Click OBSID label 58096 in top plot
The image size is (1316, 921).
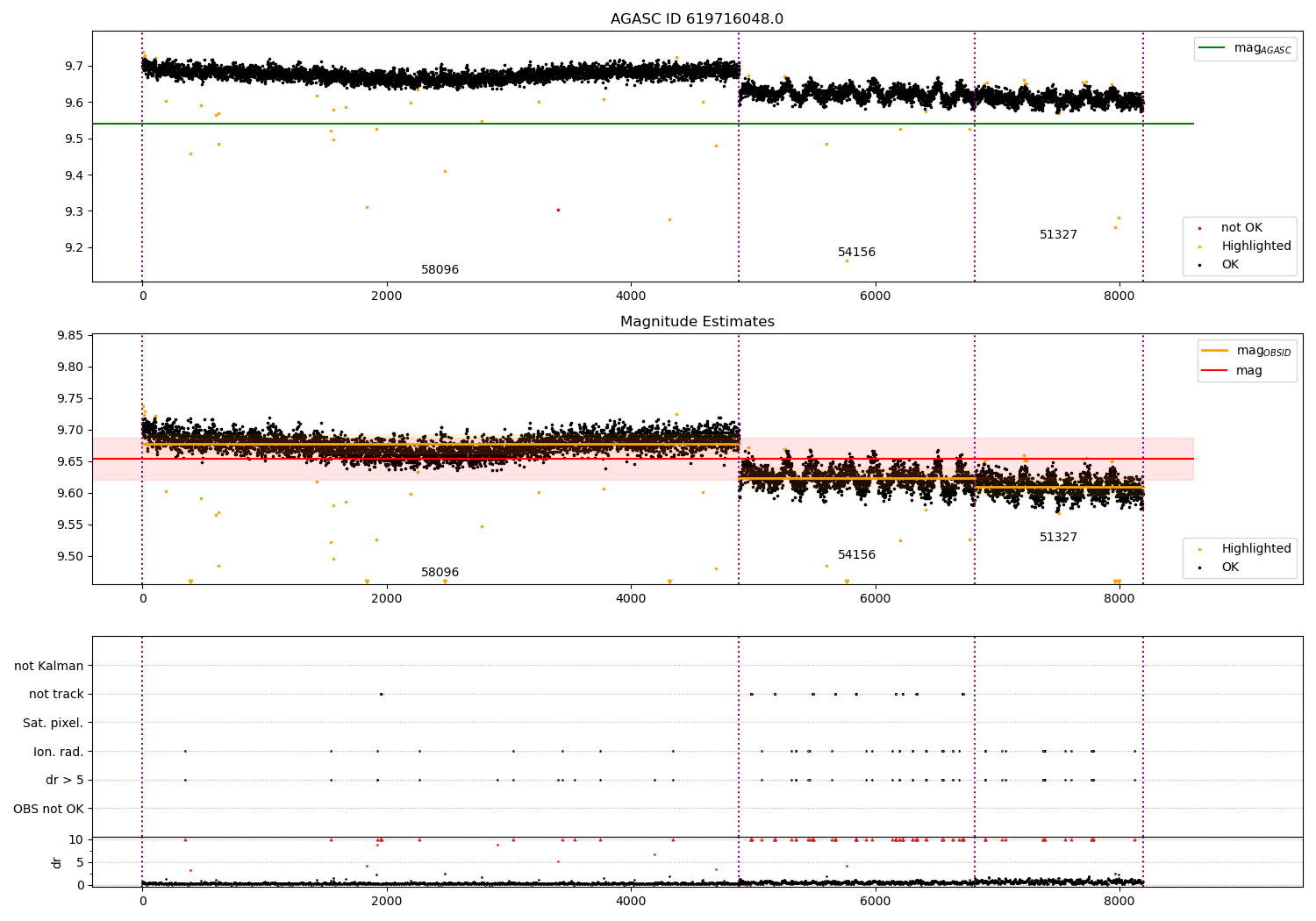click(x=440, y=270)
